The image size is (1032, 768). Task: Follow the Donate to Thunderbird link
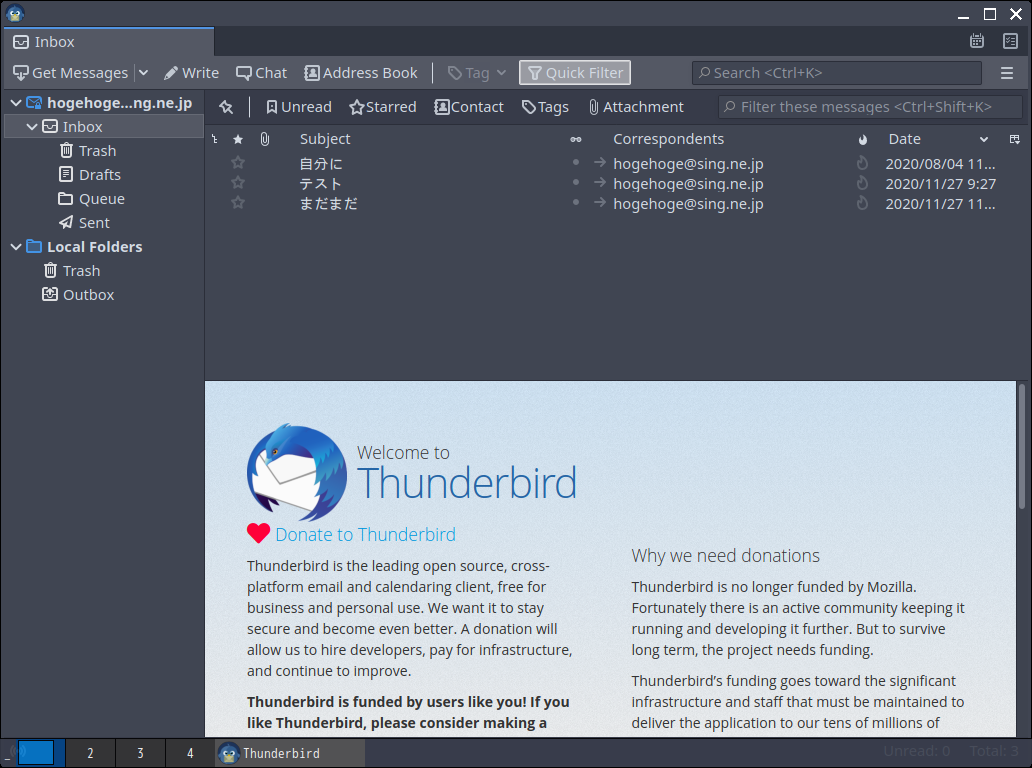[x=365, y=534]
